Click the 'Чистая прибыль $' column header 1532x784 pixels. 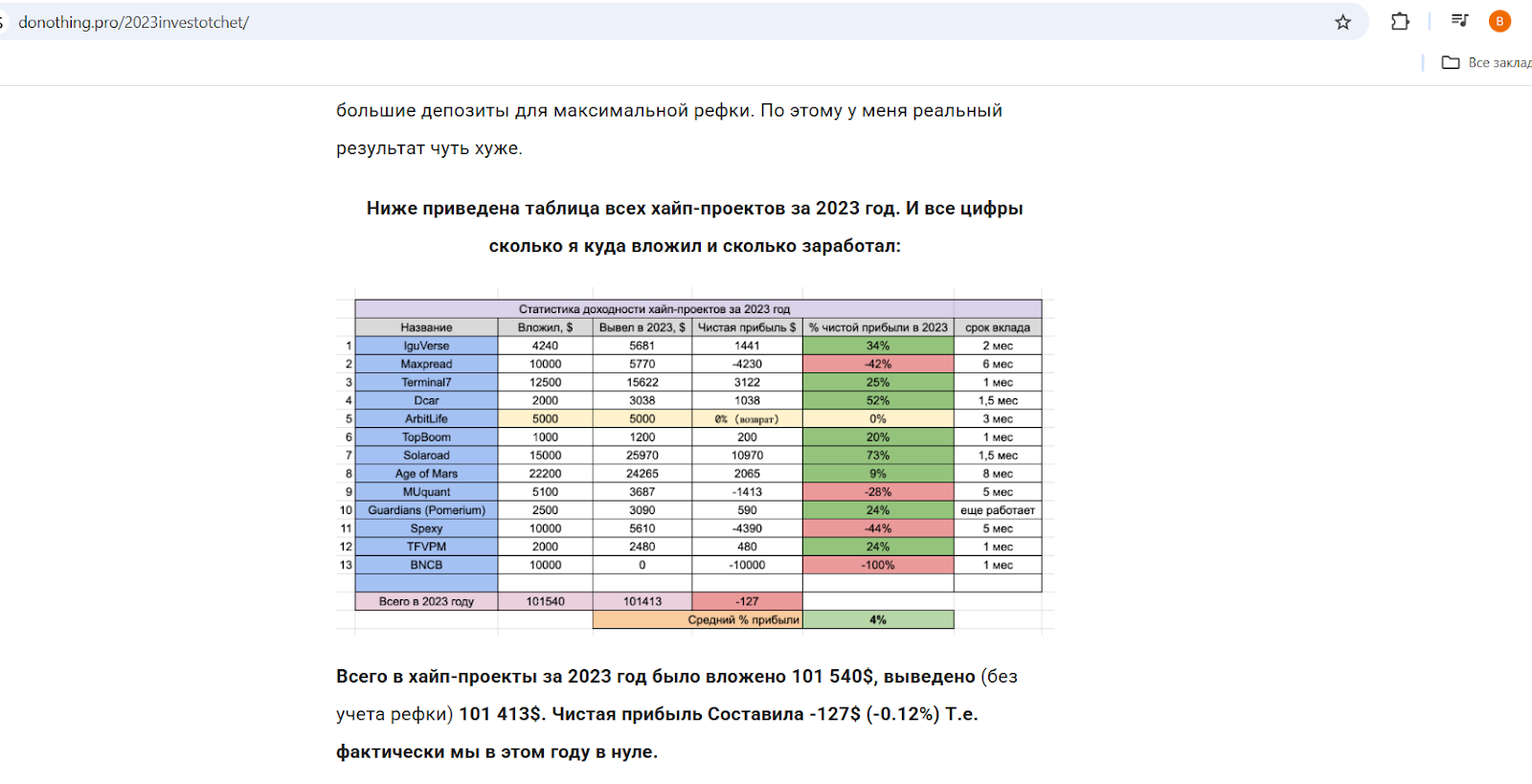[747, 327]
